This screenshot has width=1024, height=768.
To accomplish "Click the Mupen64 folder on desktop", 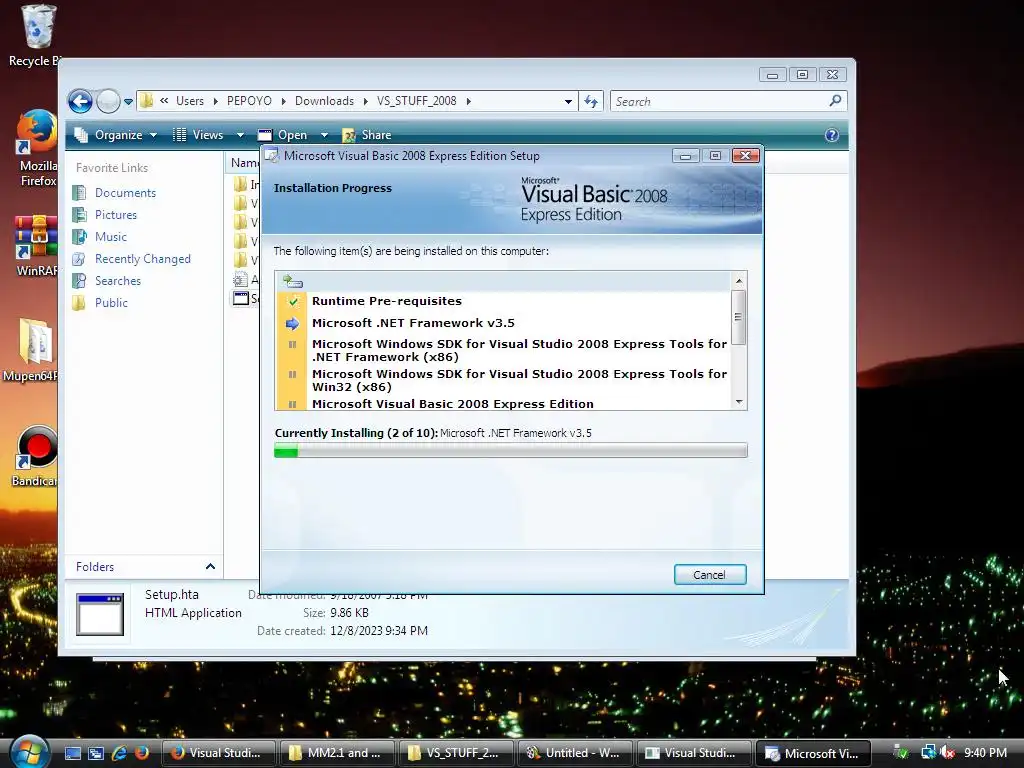I will (x=31, y=351).
